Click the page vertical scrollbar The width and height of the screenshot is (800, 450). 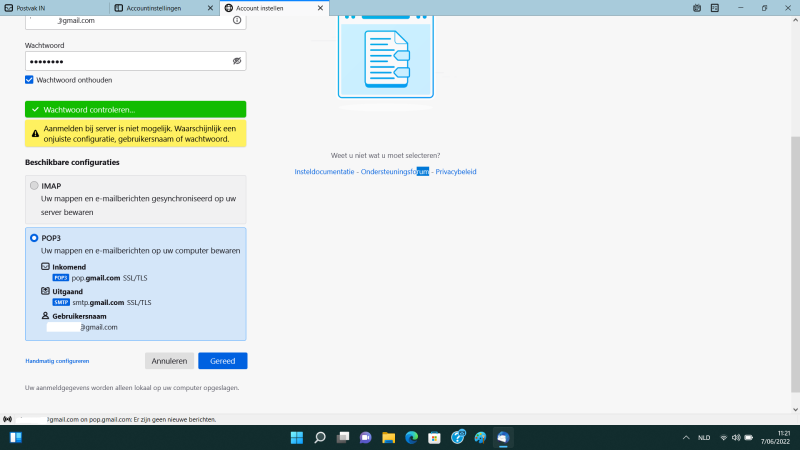[x=795, y=264]
